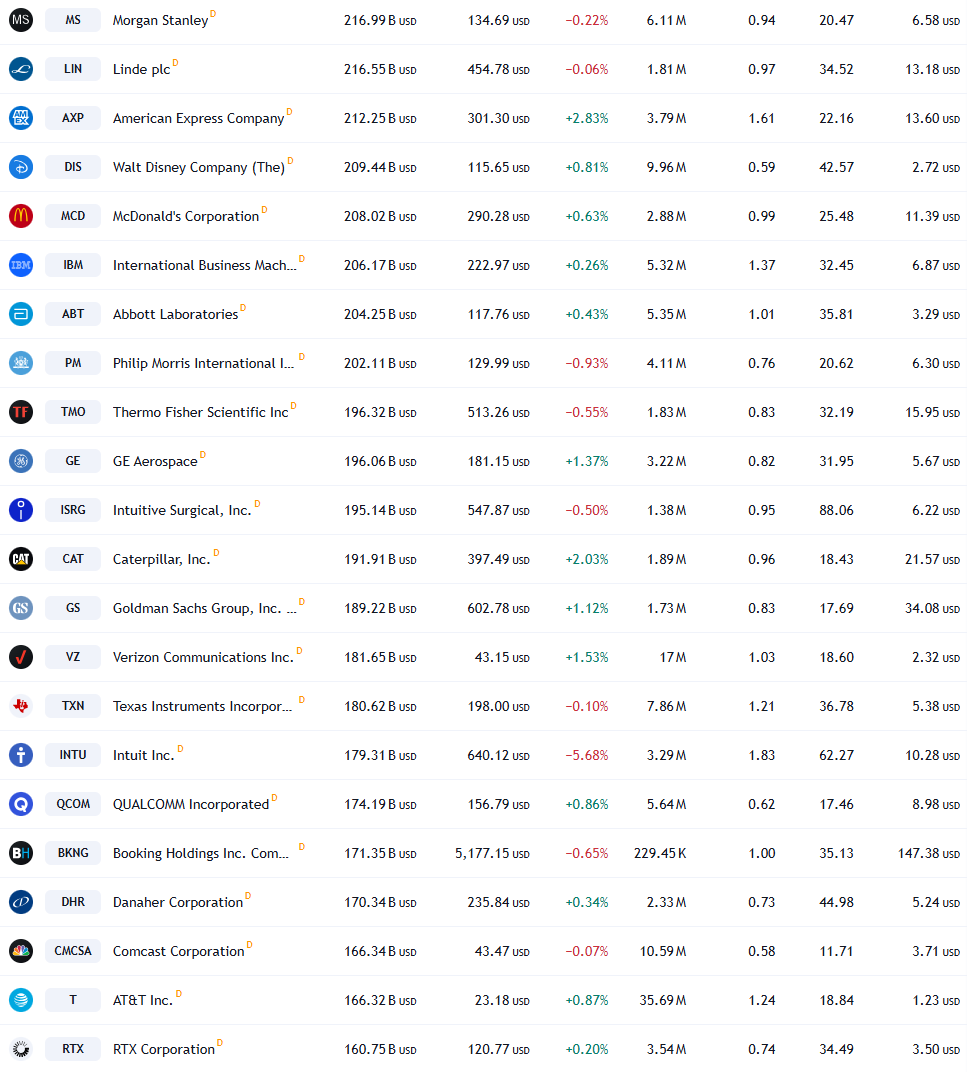967x1072 pixels.
Task: Click the Danaher logo icon
Action: pos(21,902)
